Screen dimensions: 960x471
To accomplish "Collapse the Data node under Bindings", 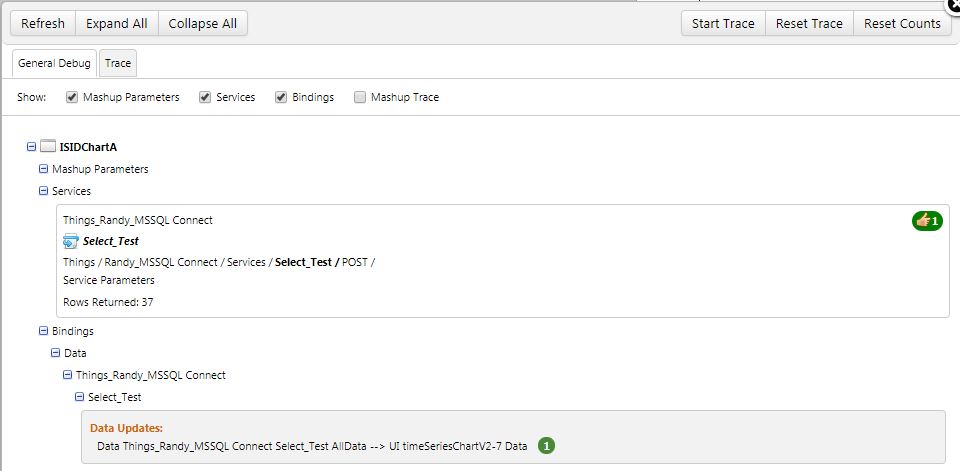I will tap(56, 353).
